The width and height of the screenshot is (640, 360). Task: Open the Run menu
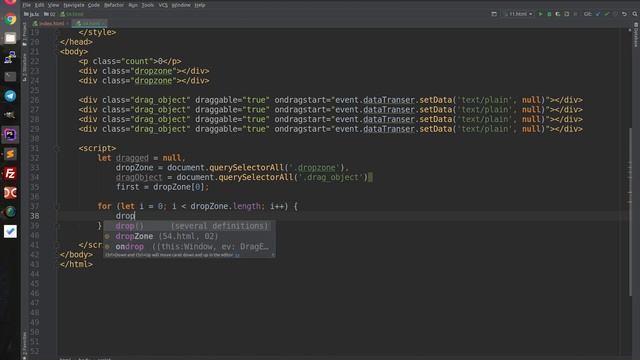pyautogui.click(x=133, y=5)
